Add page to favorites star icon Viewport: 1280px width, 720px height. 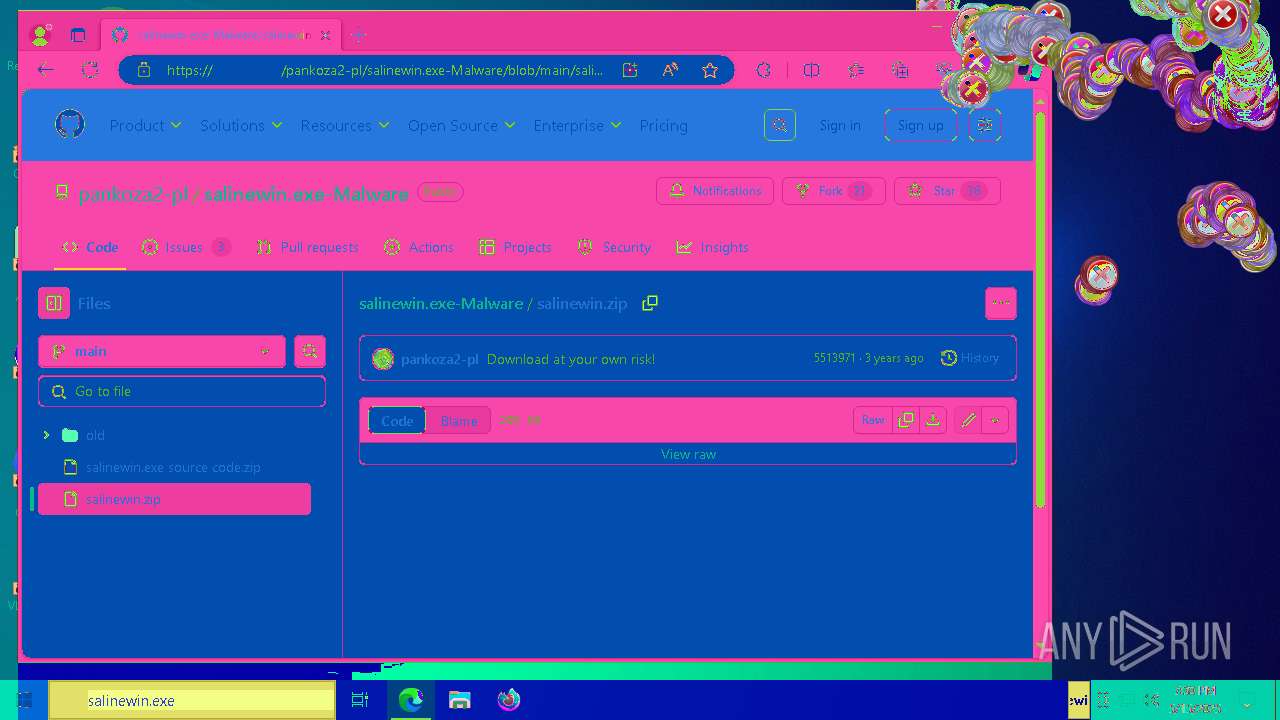710,70
